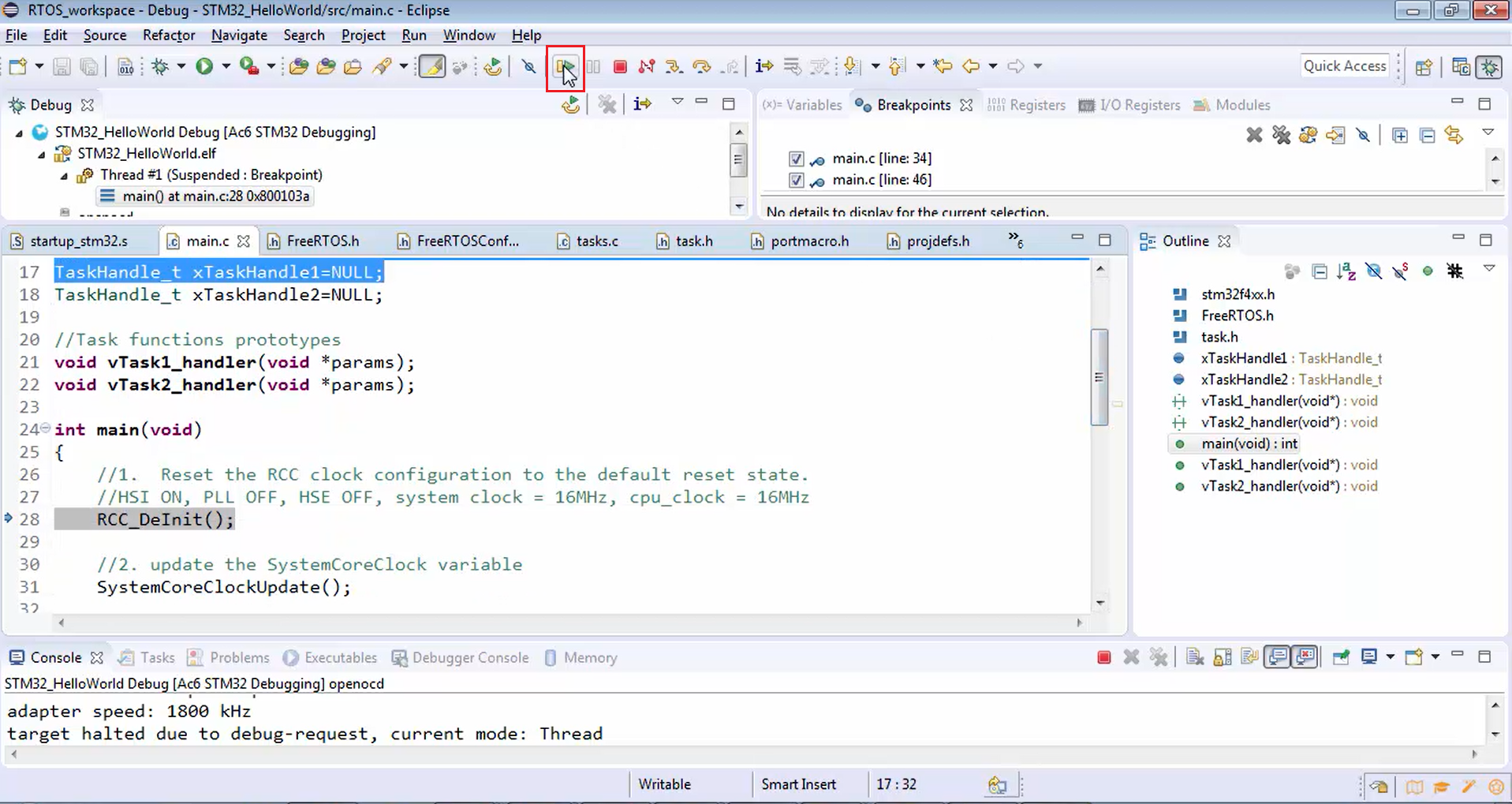Viewport: 1512px width, 804px height.
Task: Click the Skip All Breakpoints icon in main toolbar
Action: 529,66
